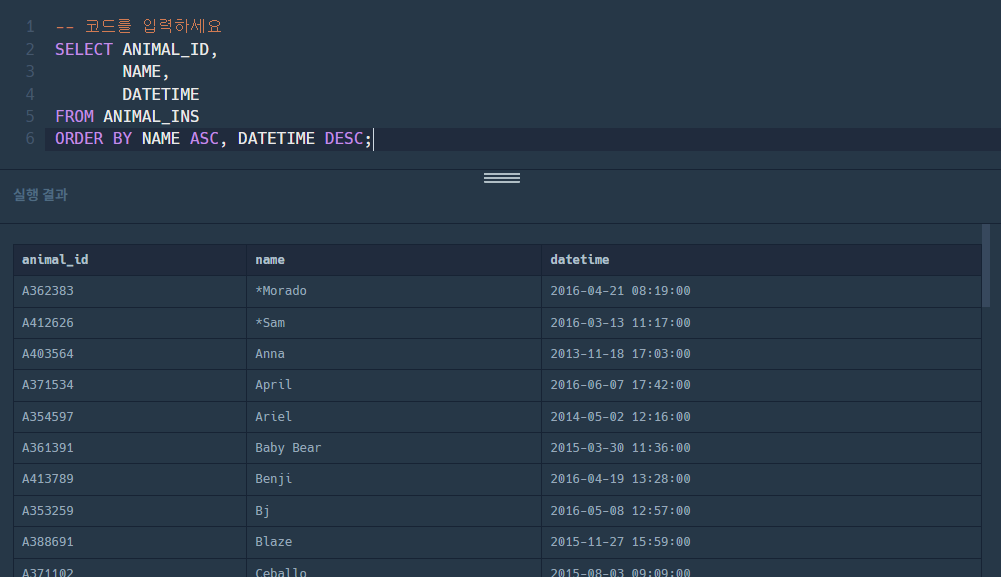Select cell A354597

tap(130, 417)
